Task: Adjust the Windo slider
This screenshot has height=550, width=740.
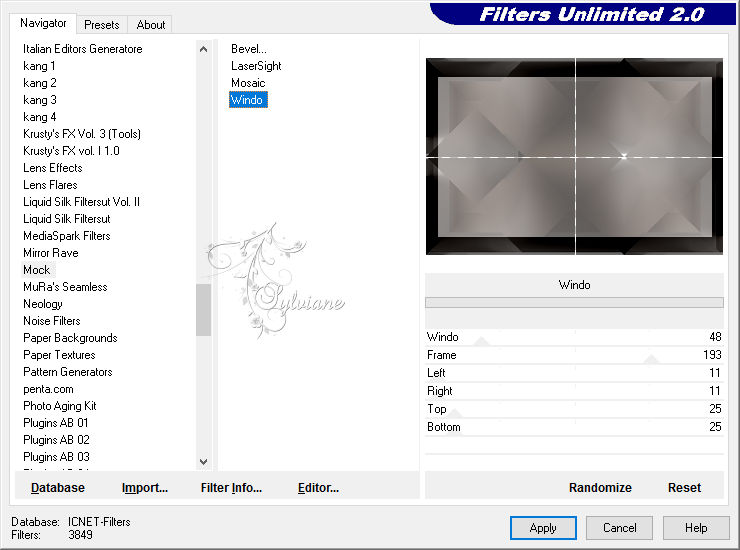Action: coord(574,337)
